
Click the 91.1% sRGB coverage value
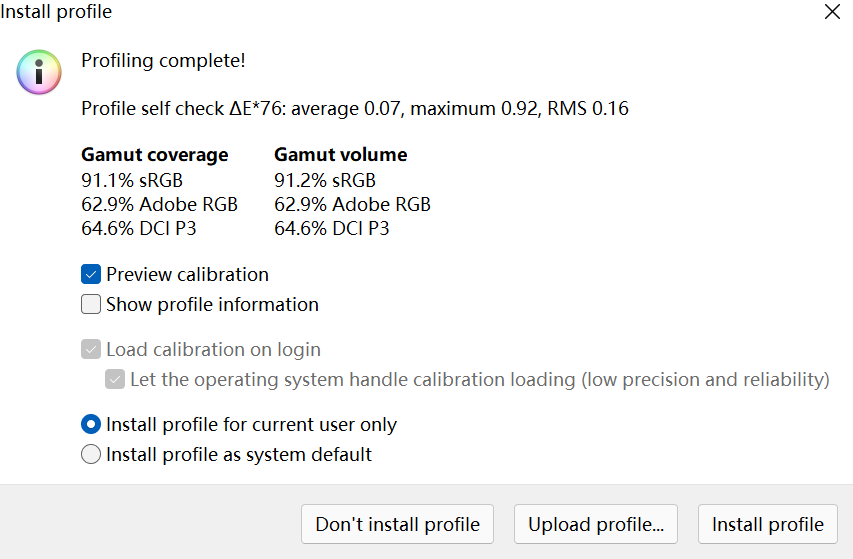132,181
